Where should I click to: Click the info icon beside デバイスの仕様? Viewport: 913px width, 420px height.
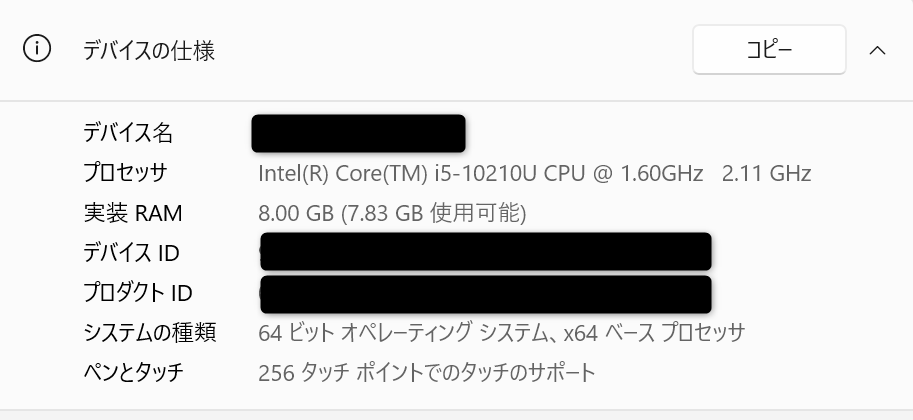tap(37, 49)
